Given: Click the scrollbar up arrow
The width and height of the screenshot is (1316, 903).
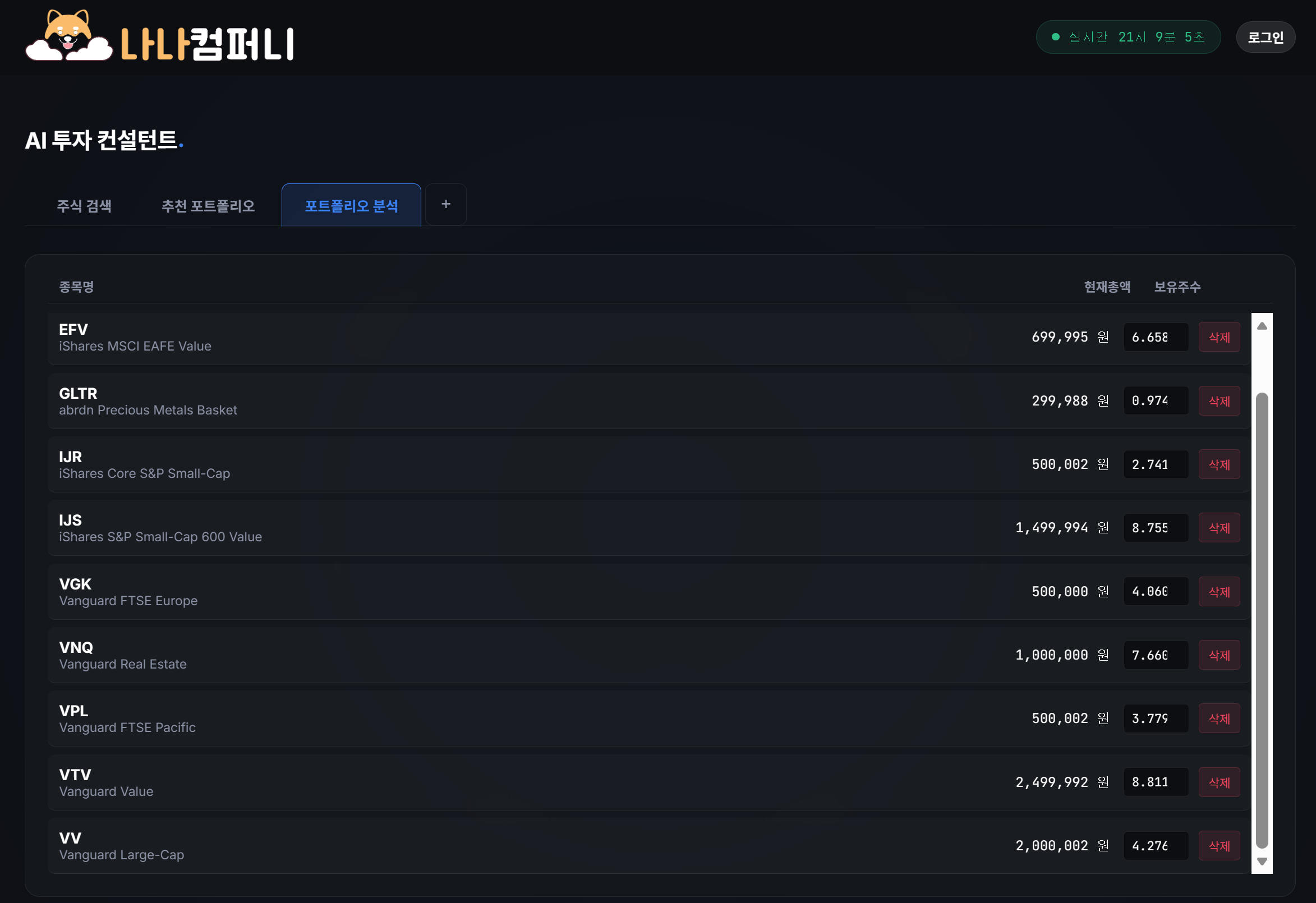Looking at the screenshot, I should pos(1262,326).
